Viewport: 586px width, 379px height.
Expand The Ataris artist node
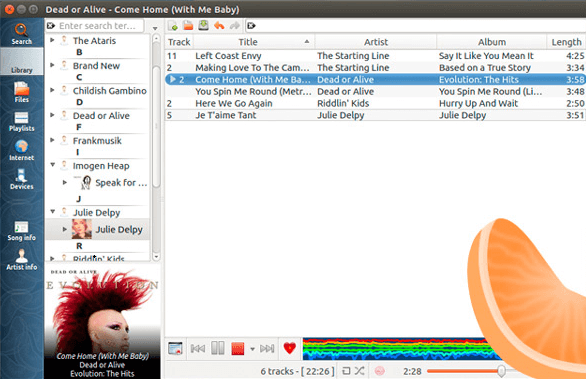(x=52, y=40)
